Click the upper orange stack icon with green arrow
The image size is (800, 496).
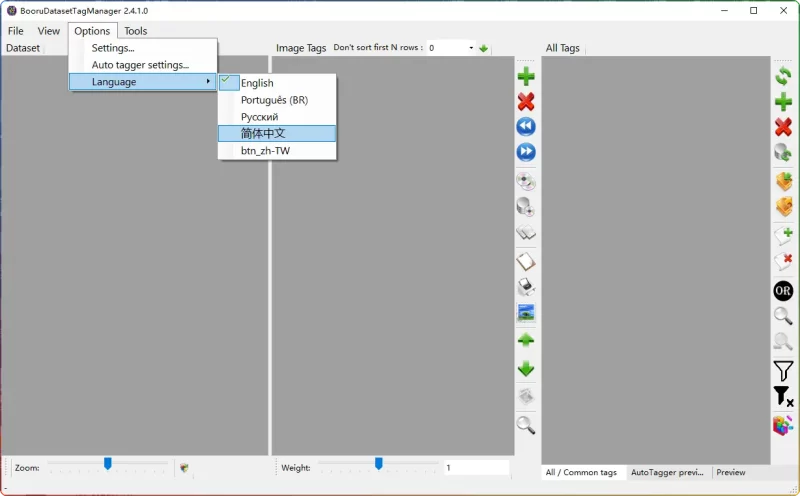click(783, 181)
